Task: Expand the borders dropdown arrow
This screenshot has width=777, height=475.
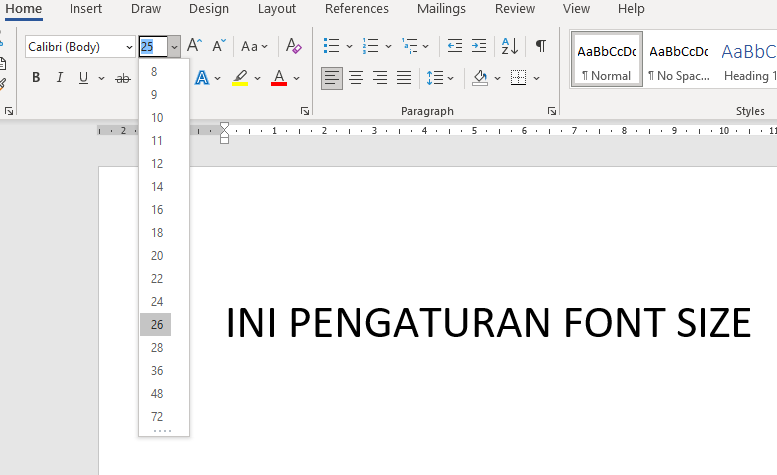Action: (x=536, y=78)
